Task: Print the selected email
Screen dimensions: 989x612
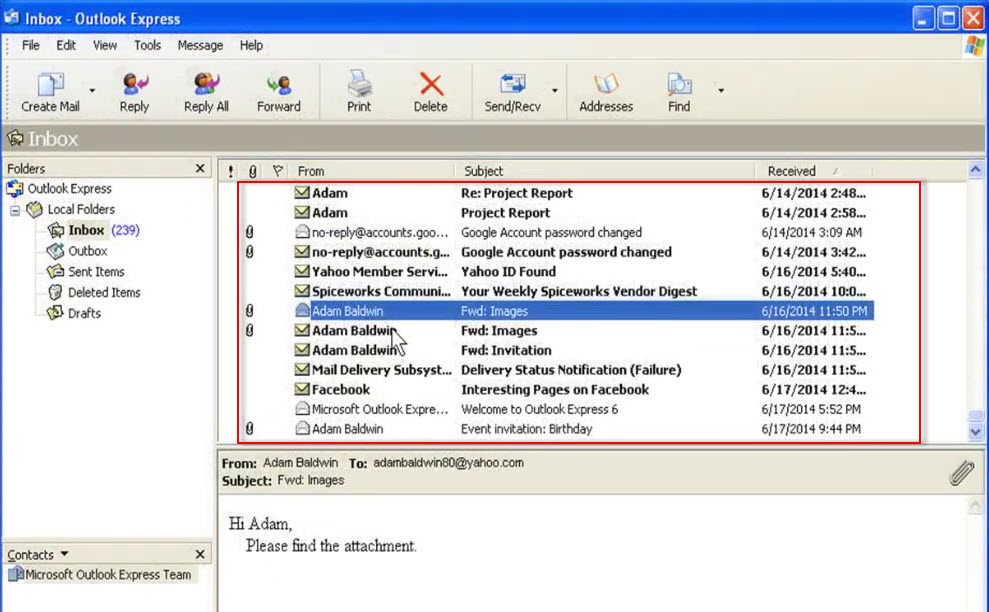Action: tap(359, 91)
